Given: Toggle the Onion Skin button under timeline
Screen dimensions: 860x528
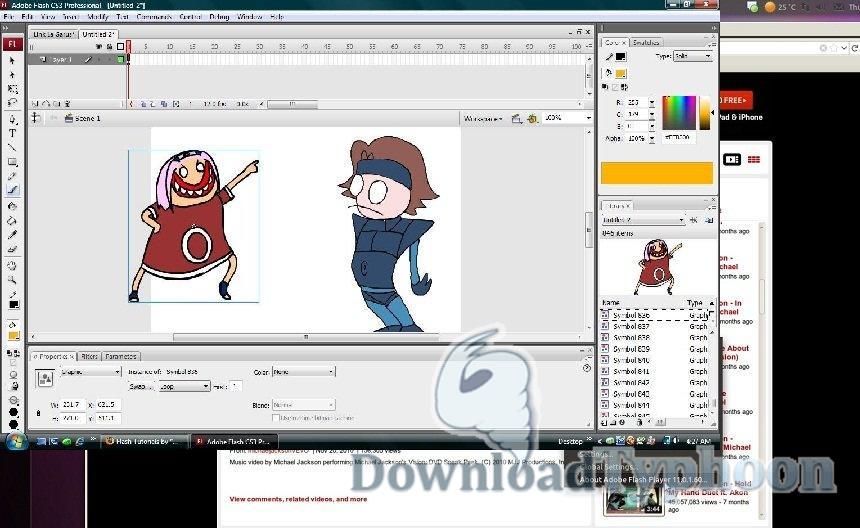Looking at the screenshot, I should click(x=143, y=104).
